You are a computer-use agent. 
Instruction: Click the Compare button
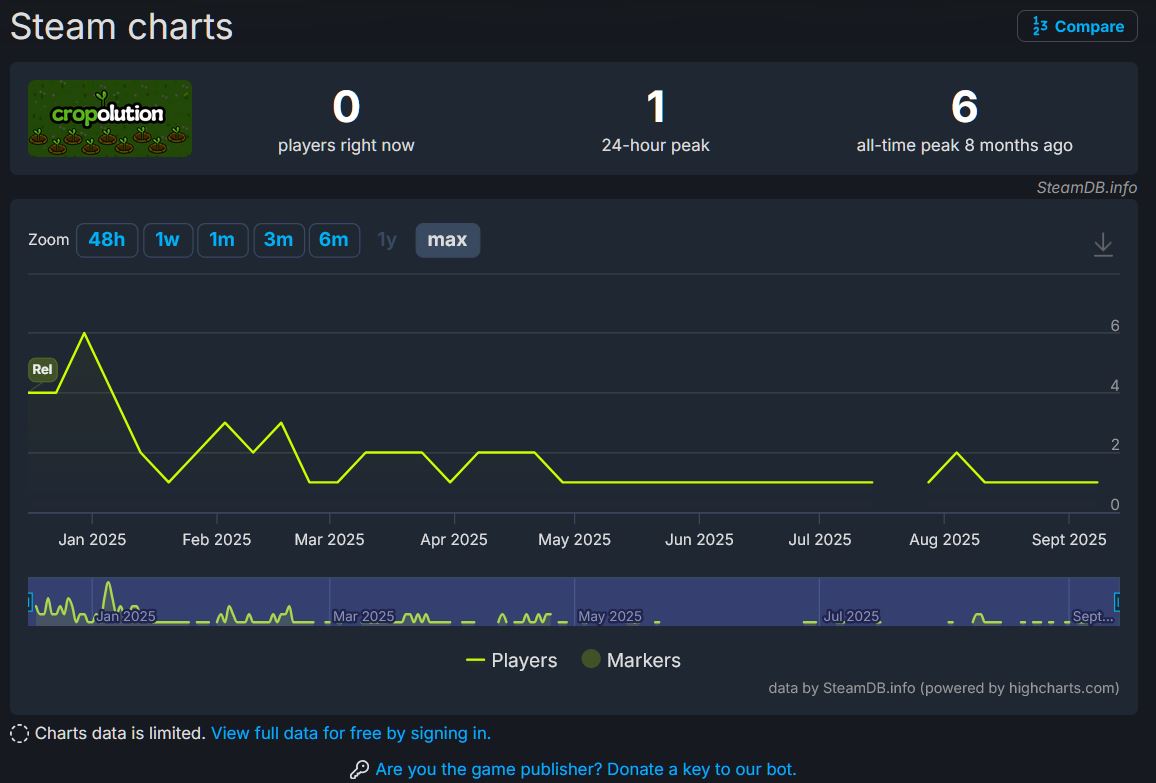pyautogui.click(x=1077, y=27)
